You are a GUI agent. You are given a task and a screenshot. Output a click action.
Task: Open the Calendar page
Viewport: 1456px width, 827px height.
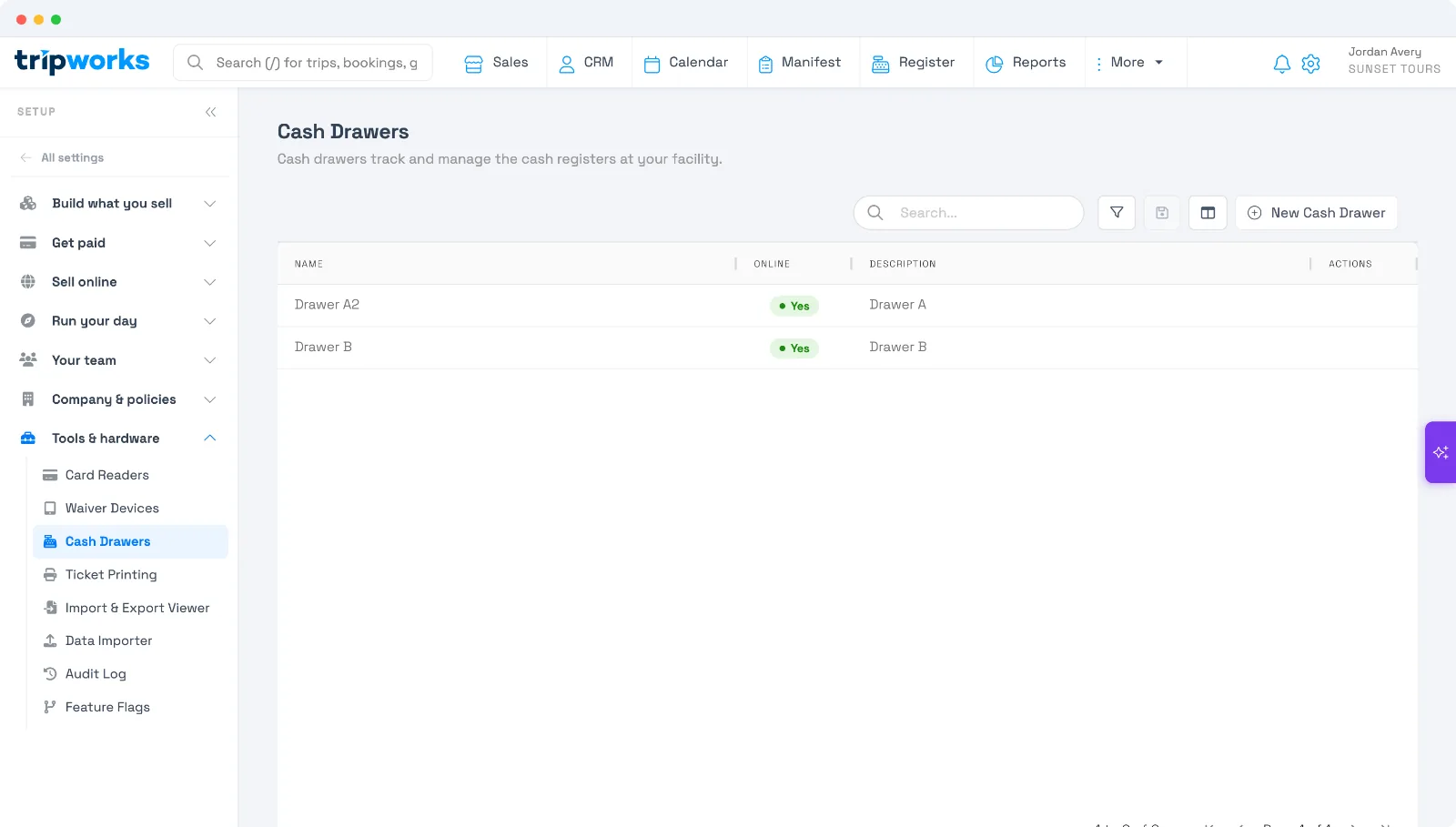(686, 63)
